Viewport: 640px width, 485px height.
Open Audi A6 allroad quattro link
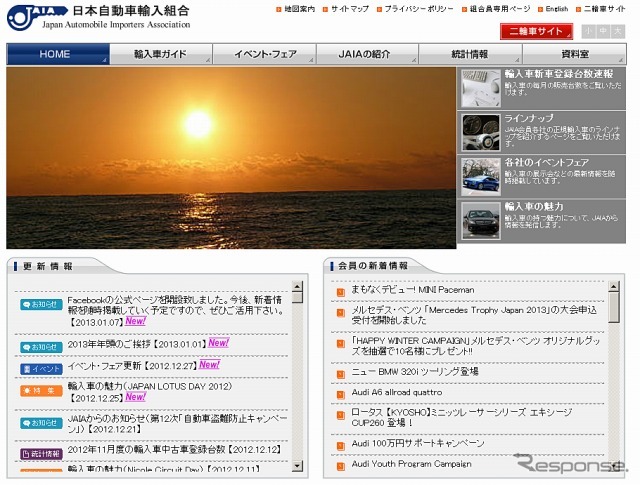(x=397, y=392)
